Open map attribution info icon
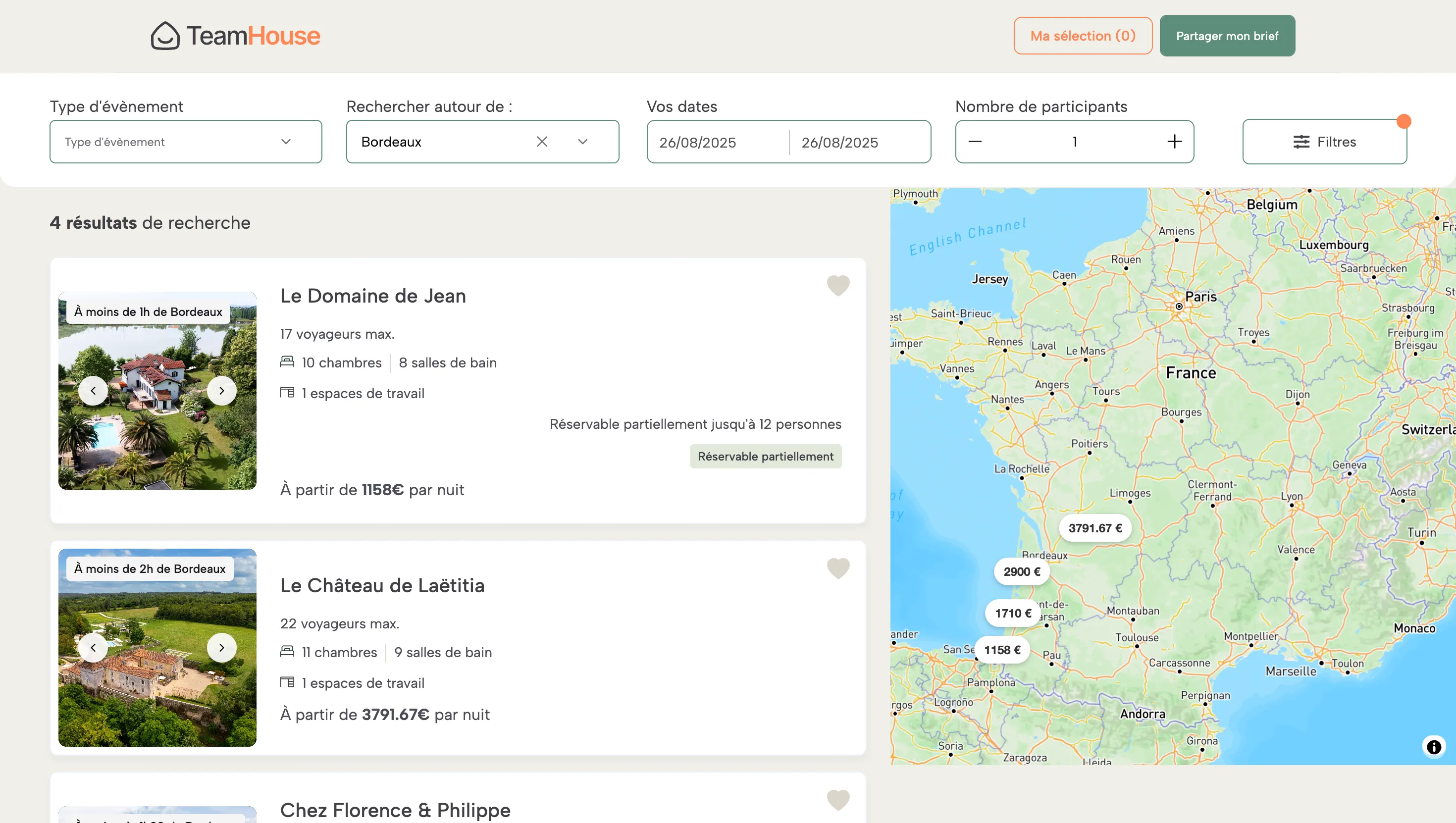The height and width of the screenshot is (823, 1456). pyautogui.click(x=1433, y=747)
